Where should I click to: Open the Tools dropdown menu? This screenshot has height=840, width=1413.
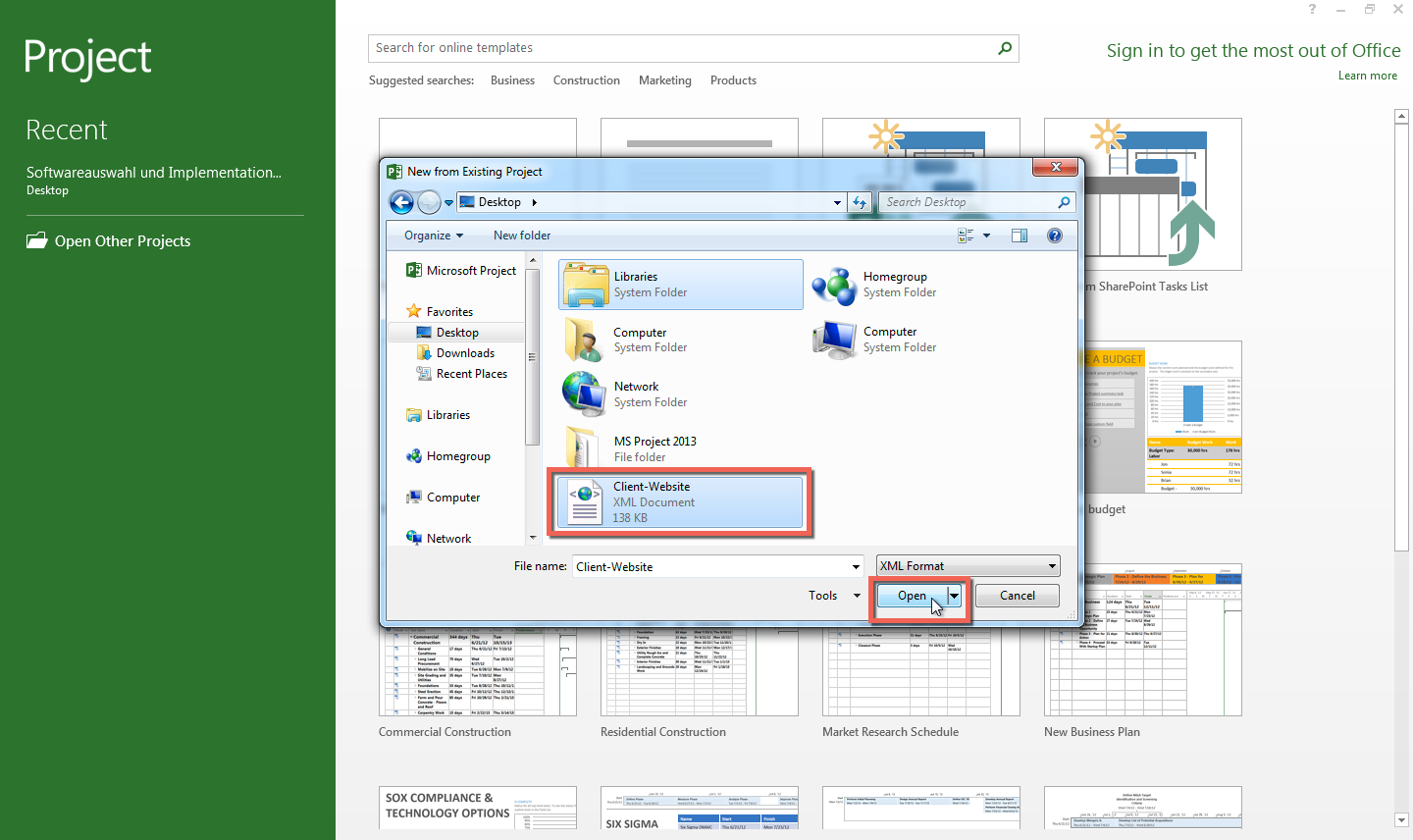[831, 595]
